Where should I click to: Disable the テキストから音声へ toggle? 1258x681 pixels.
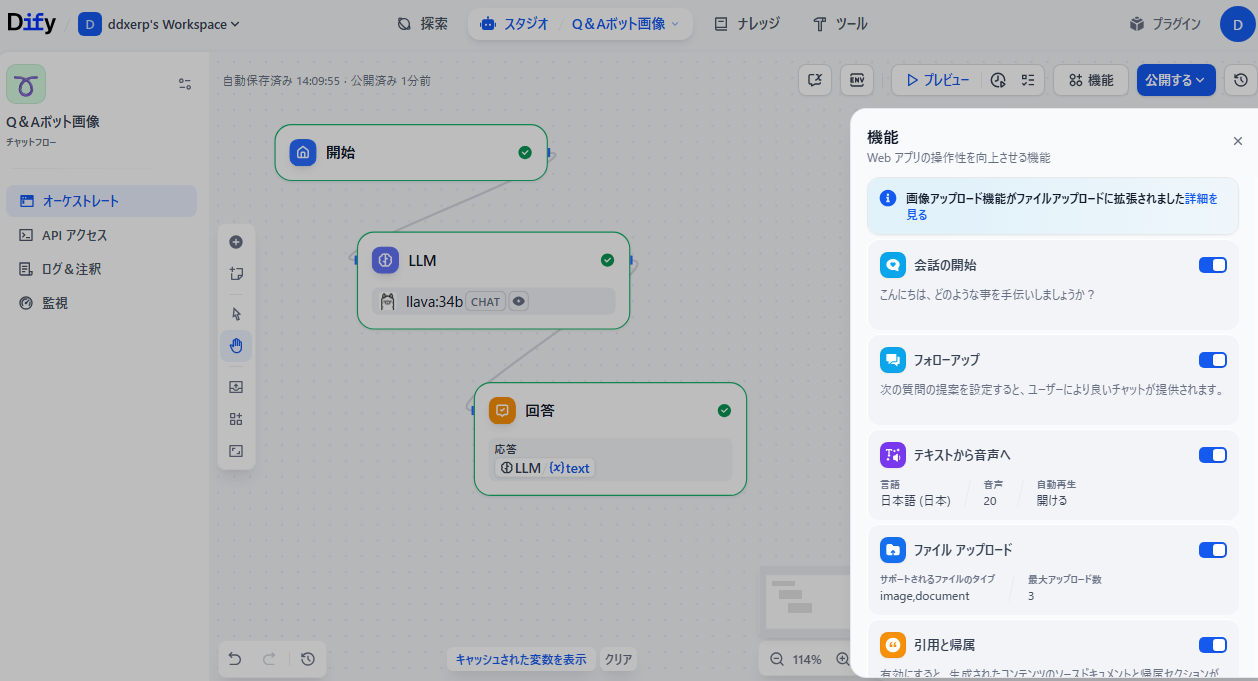(1213, 455)
